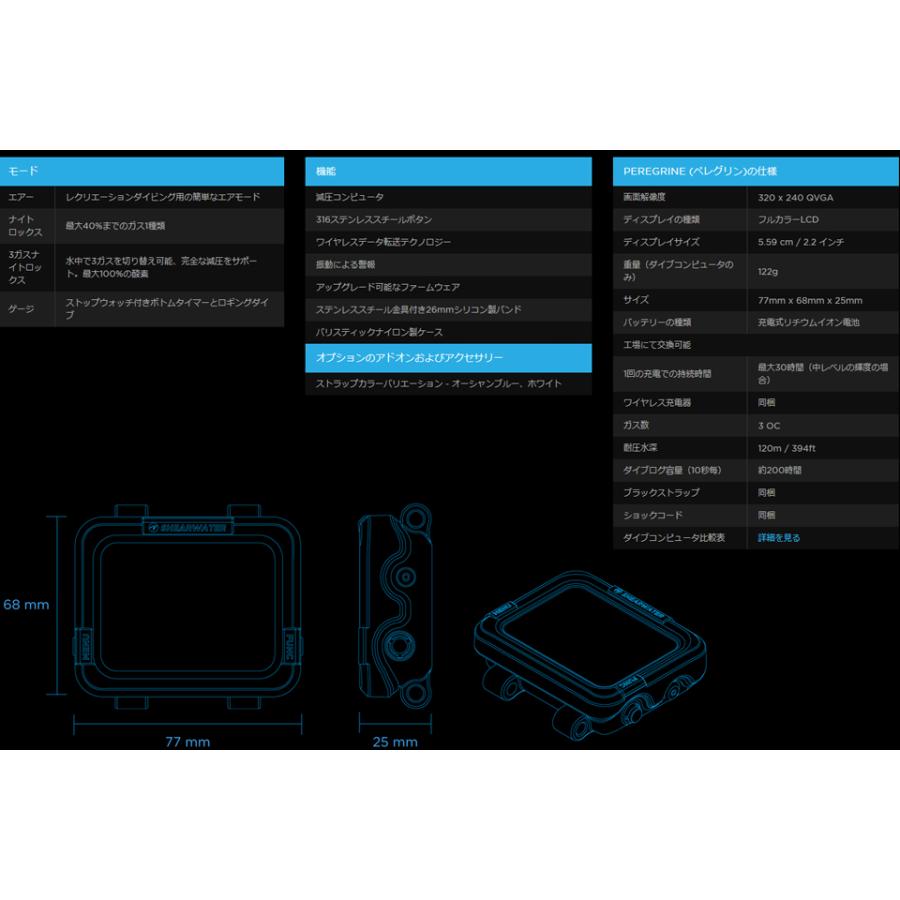The width and height of the screenshot is (900, 900).
Task: Select the 重量 (ダイブコンピュータのみ) label
Action: click(x=678, y=270)
